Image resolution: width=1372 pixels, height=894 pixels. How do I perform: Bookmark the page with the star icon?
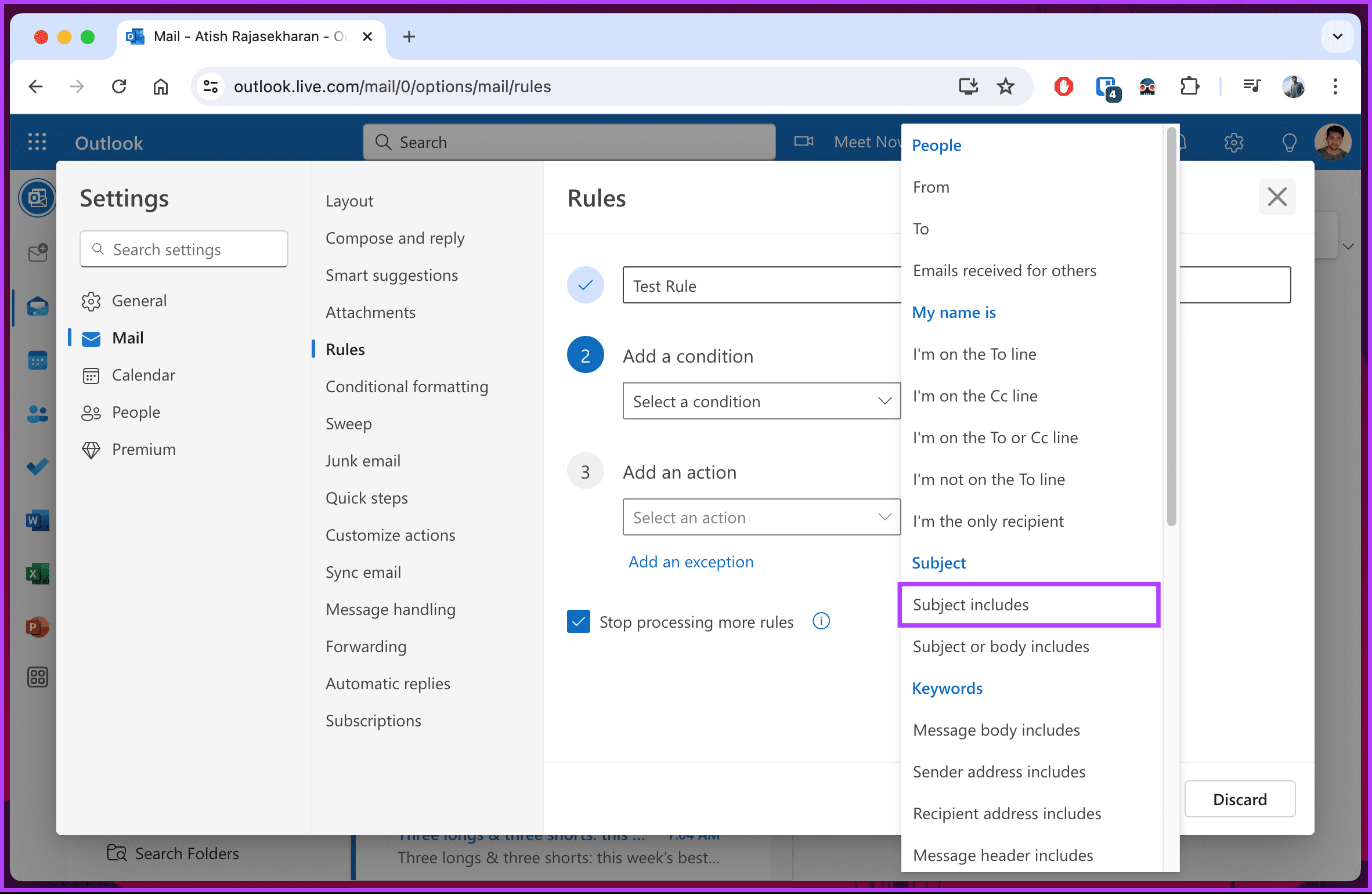[1005, 86]
